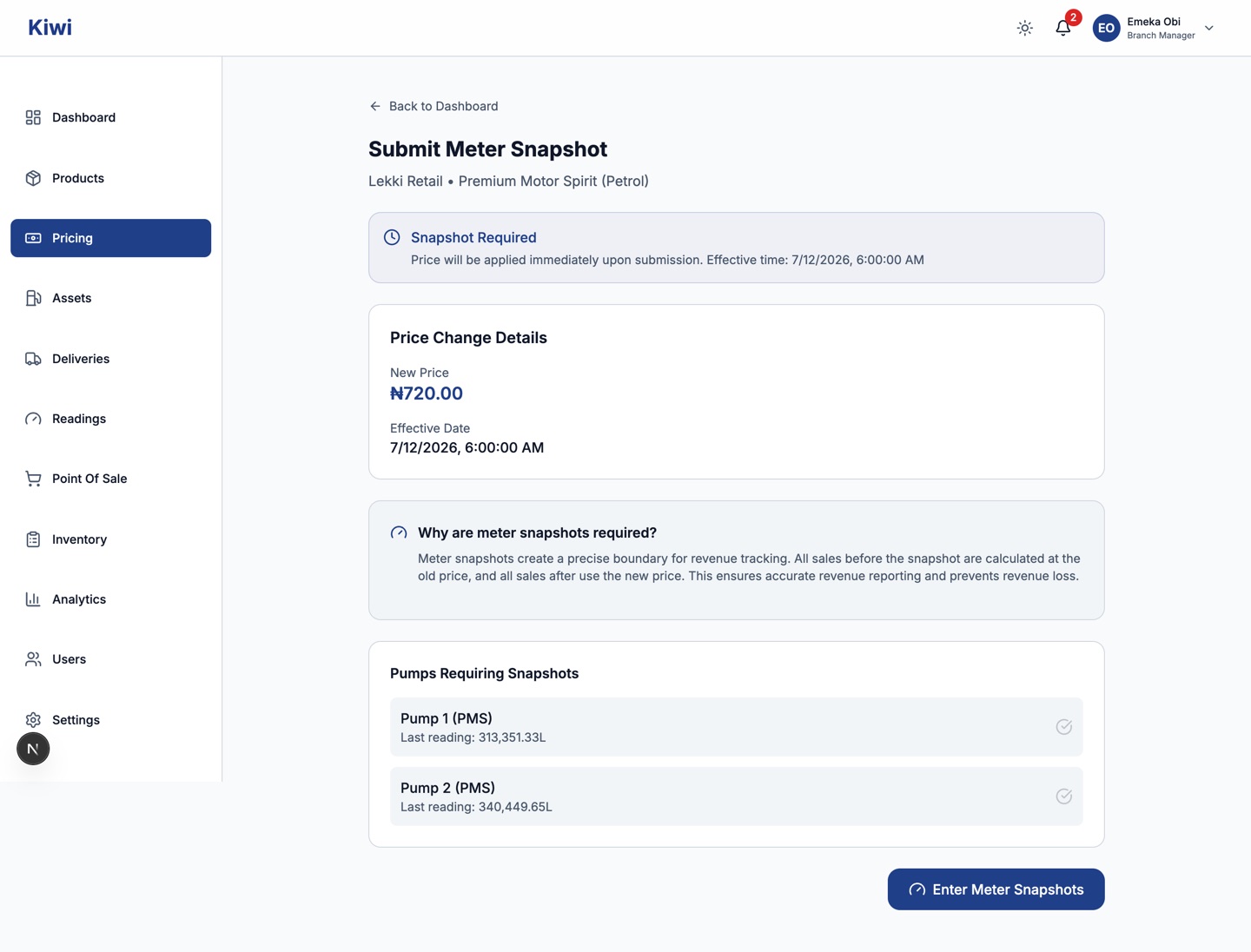Viewport: 1251px width, 952px height.
Task: Open the notifications bell
Action: (1062, 28)
